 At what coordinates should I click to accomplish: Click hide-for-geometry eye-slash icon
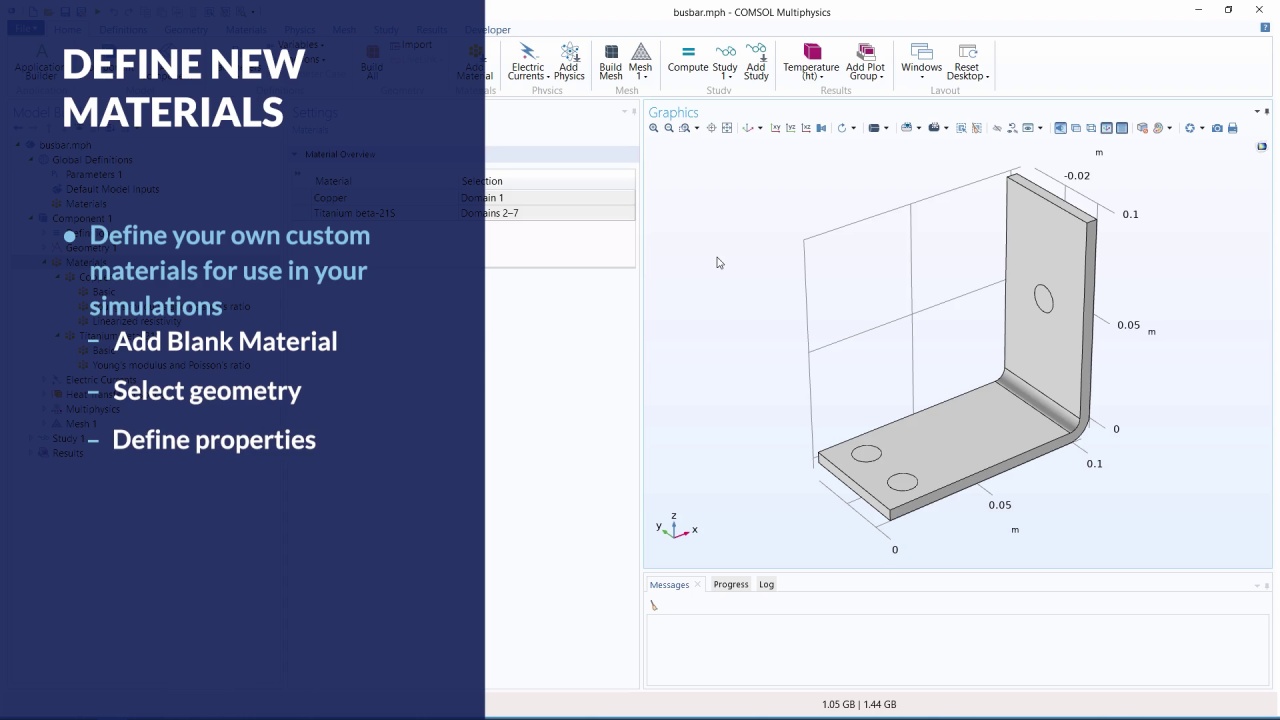tap(997, 128)
